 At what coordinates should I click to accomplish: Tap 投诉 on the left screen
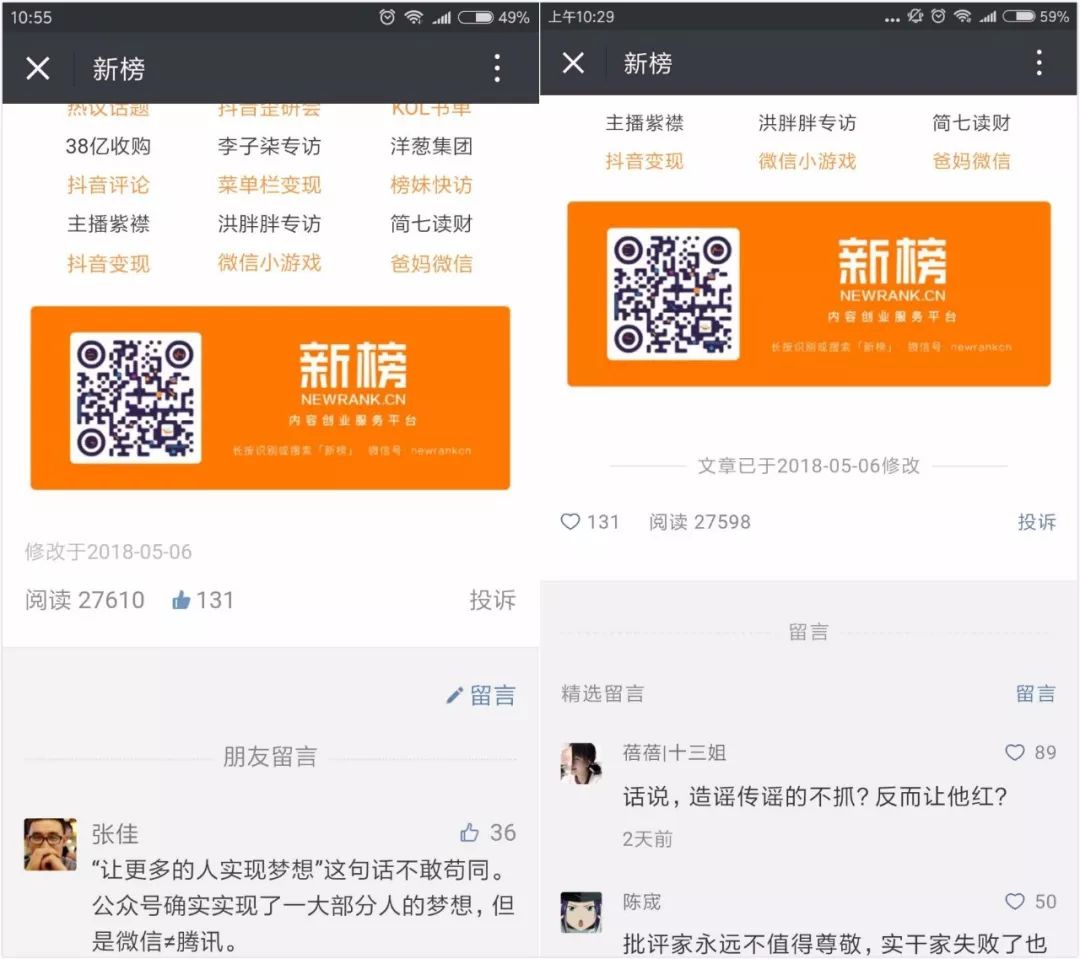click(x=492, y=599)
